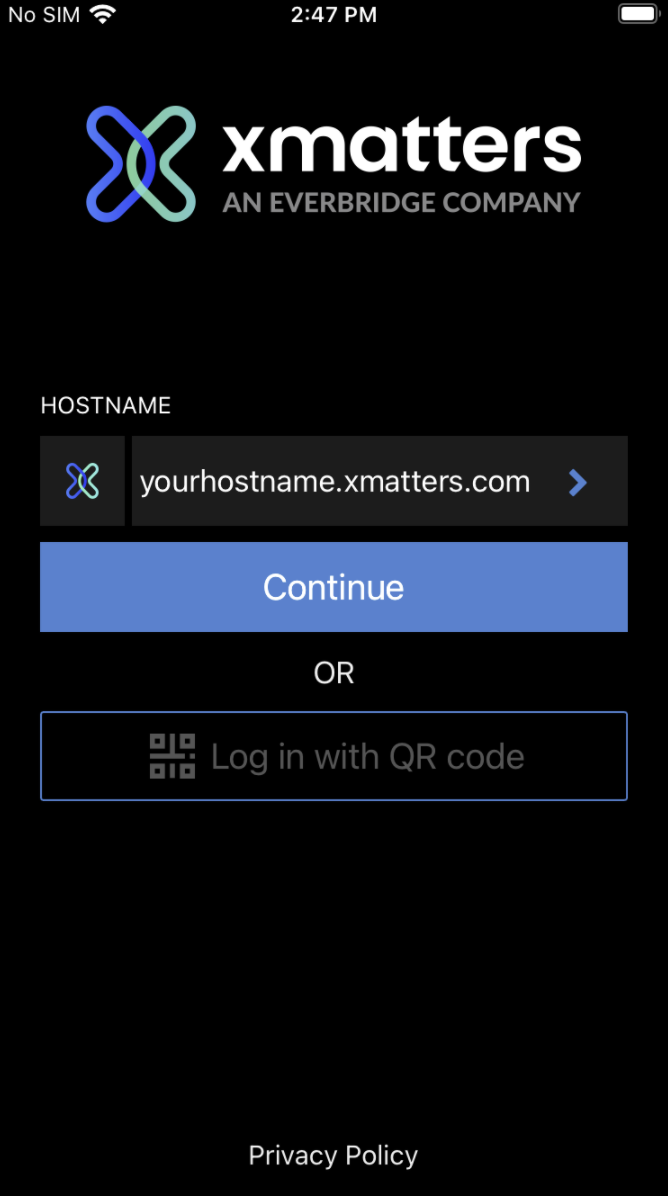
Task: Click the blue chevron arrow in hostname field
Action: (x=578, y=482)
